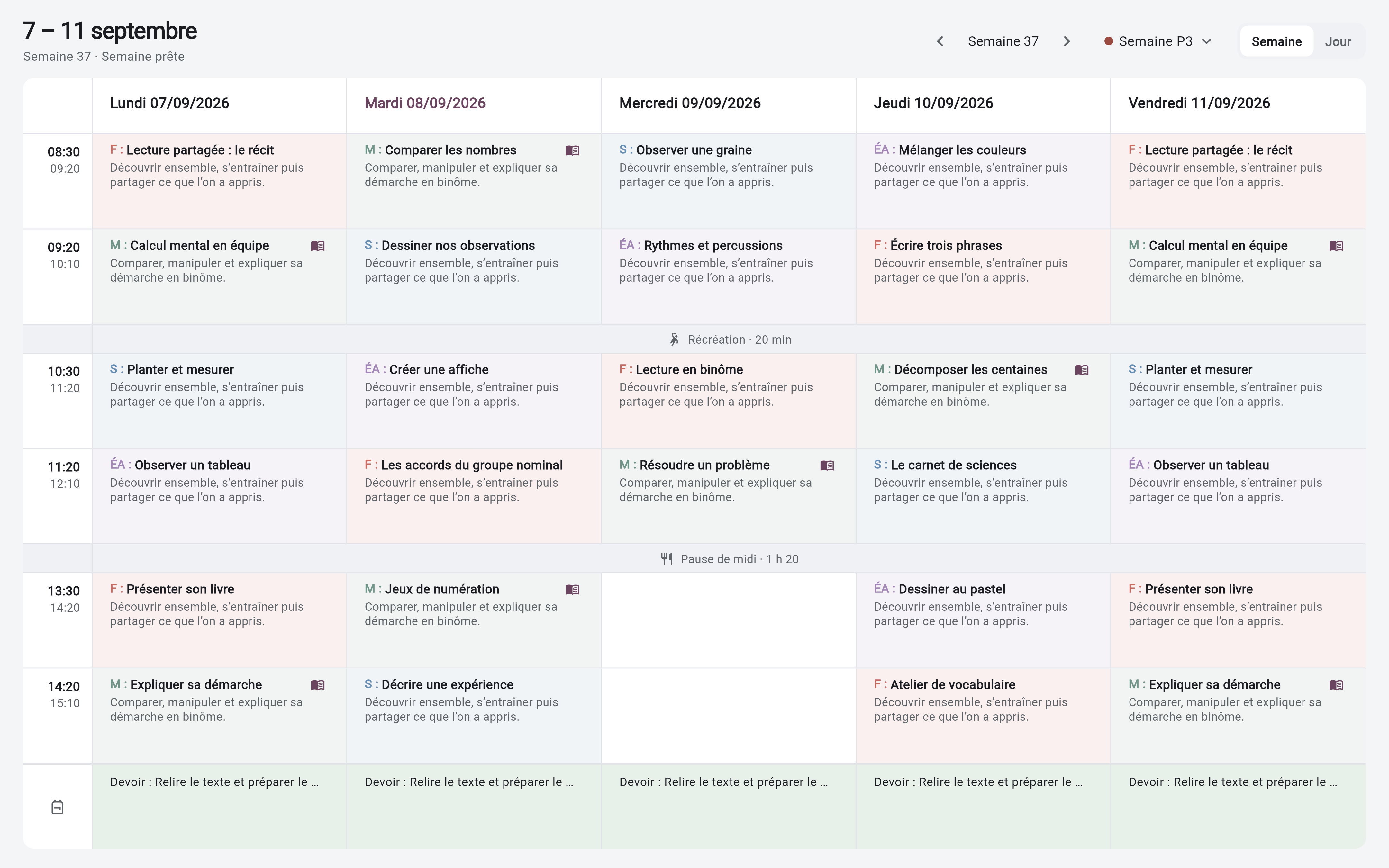
Task: Open the Jeudi Devoir homework cell
Action: coord(983,807)
